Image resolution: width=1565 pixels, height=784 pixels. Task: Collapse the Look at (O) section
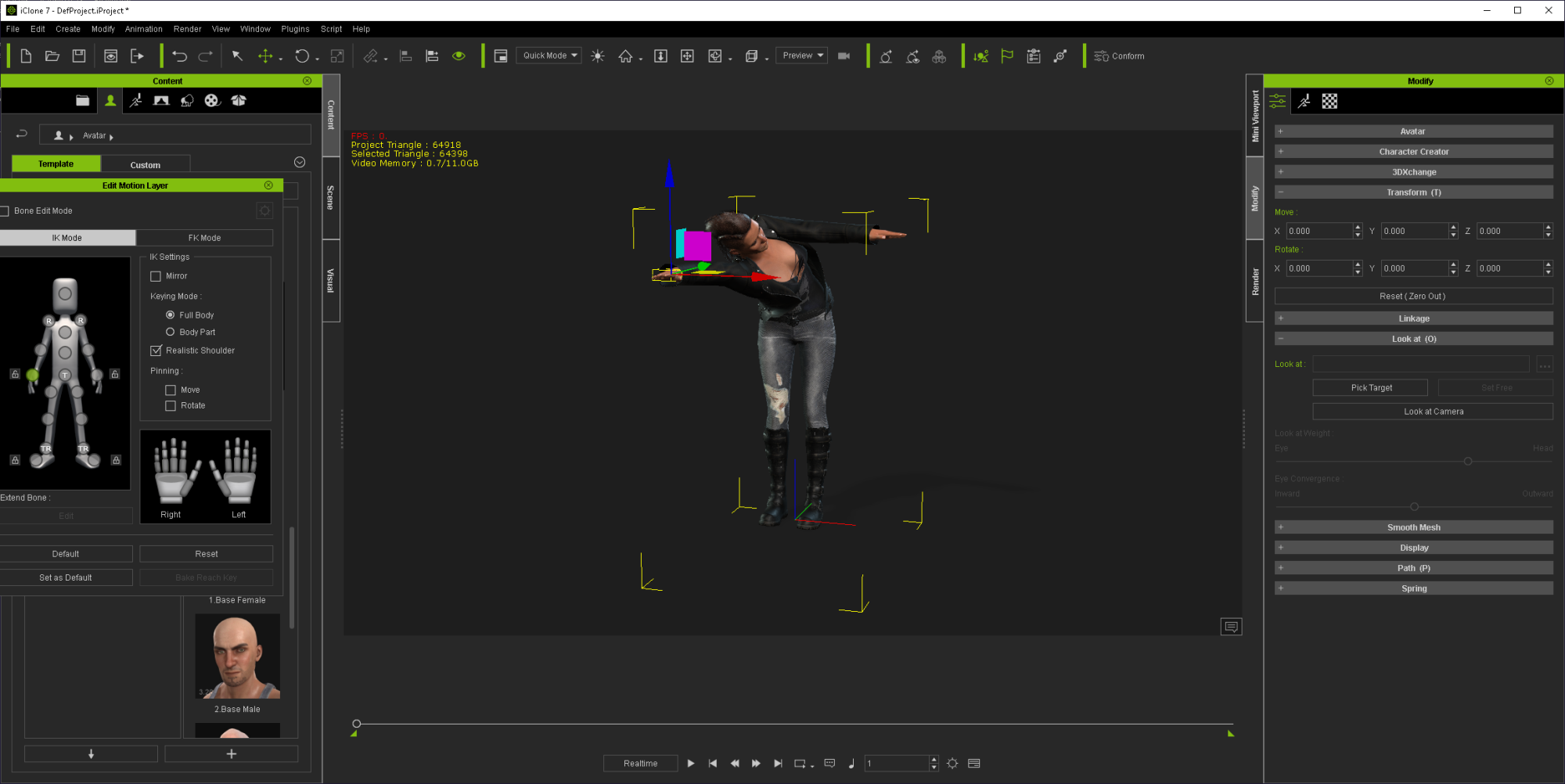1413,339
